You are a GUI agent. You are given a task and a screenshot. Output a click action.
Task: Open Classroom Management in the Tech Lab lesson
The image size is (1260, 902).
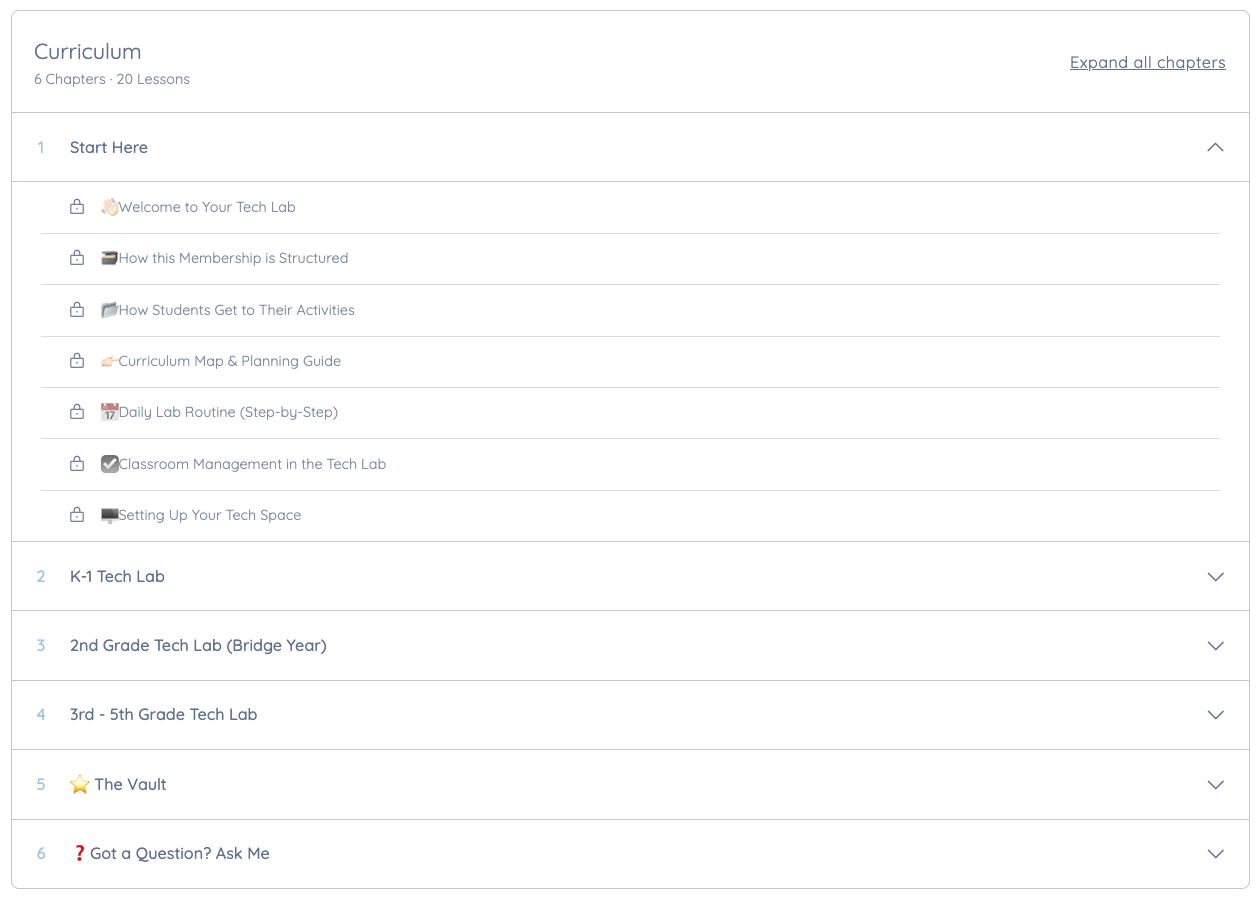click(630, 464)
